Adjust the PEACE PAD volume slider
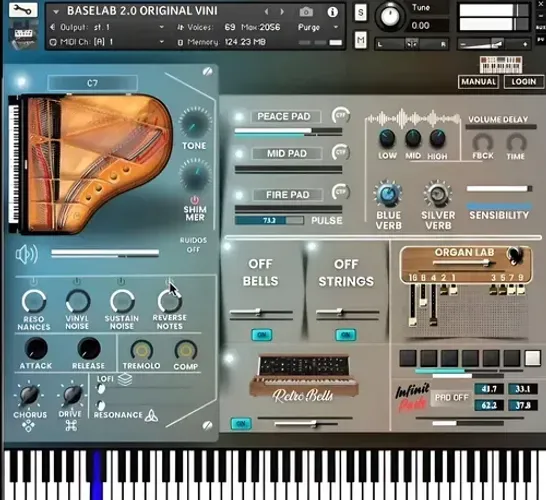Image resolution: width=546 pixels, height=500 pixels. point(288,132)
